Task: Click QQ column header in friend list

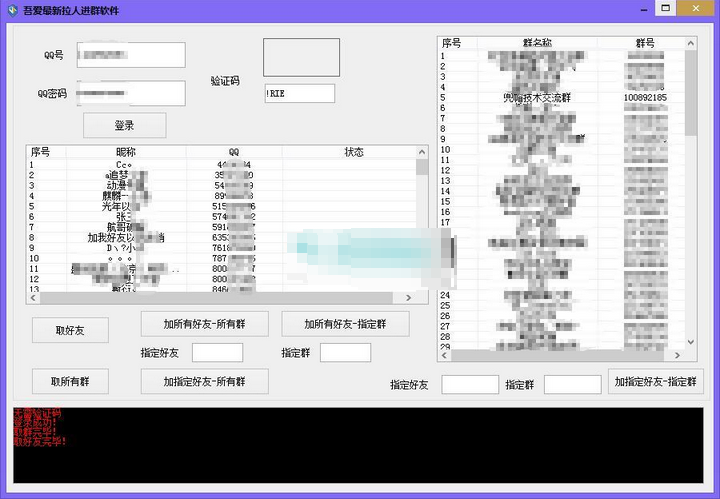Action: tap(234, 152)
